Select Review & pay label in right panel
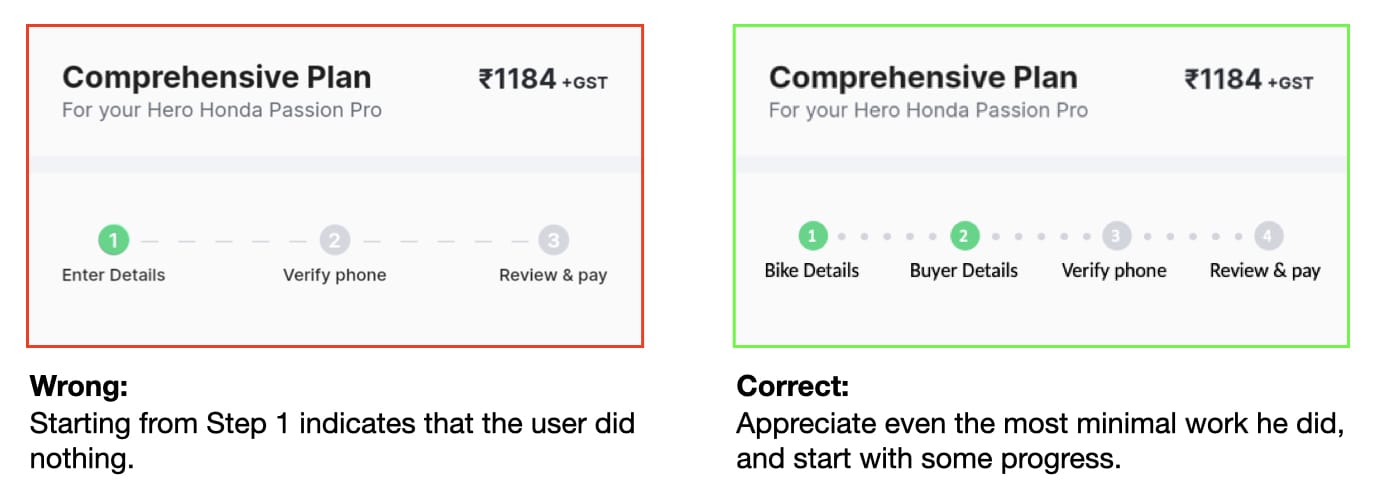The width and height of the screenshot is (1382, 502). [x=1265, y=271]
